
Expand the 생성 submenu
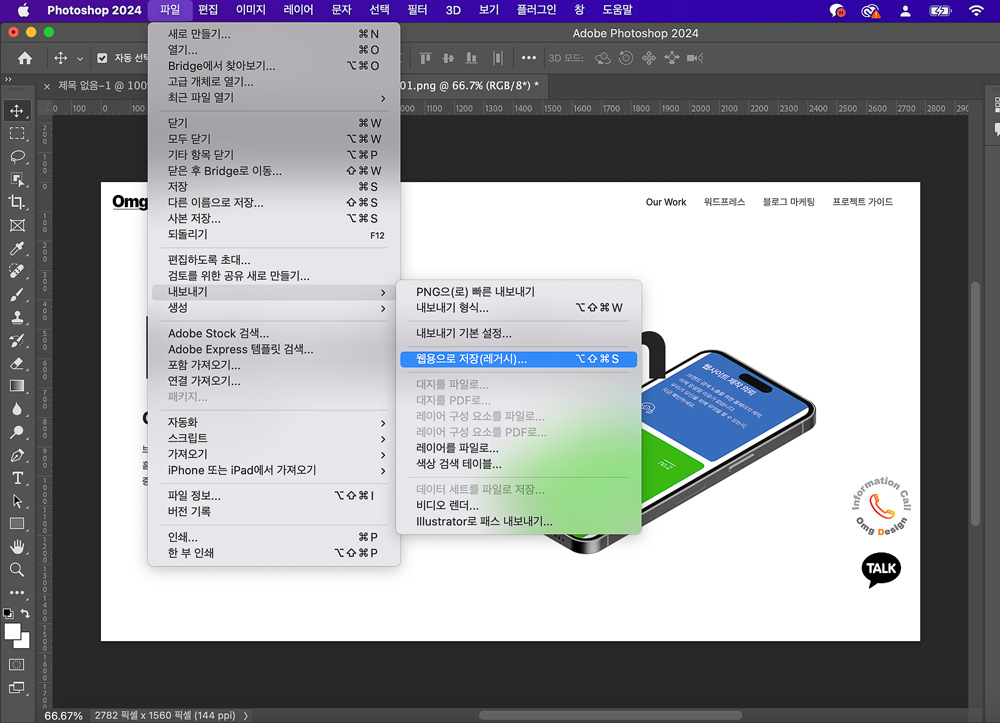pos(274,308)
